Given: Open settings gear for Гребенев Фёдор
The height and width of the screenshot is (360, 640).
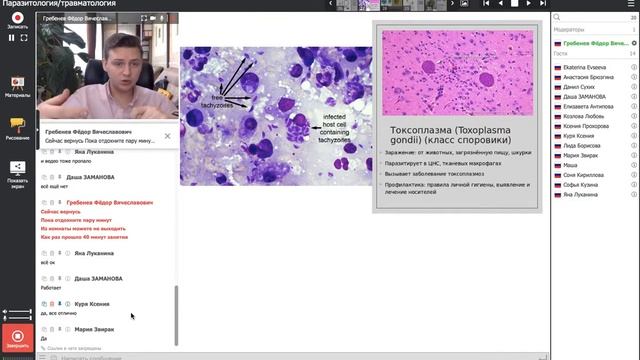Looking at the screenshot, I should [x=634, y=43].
